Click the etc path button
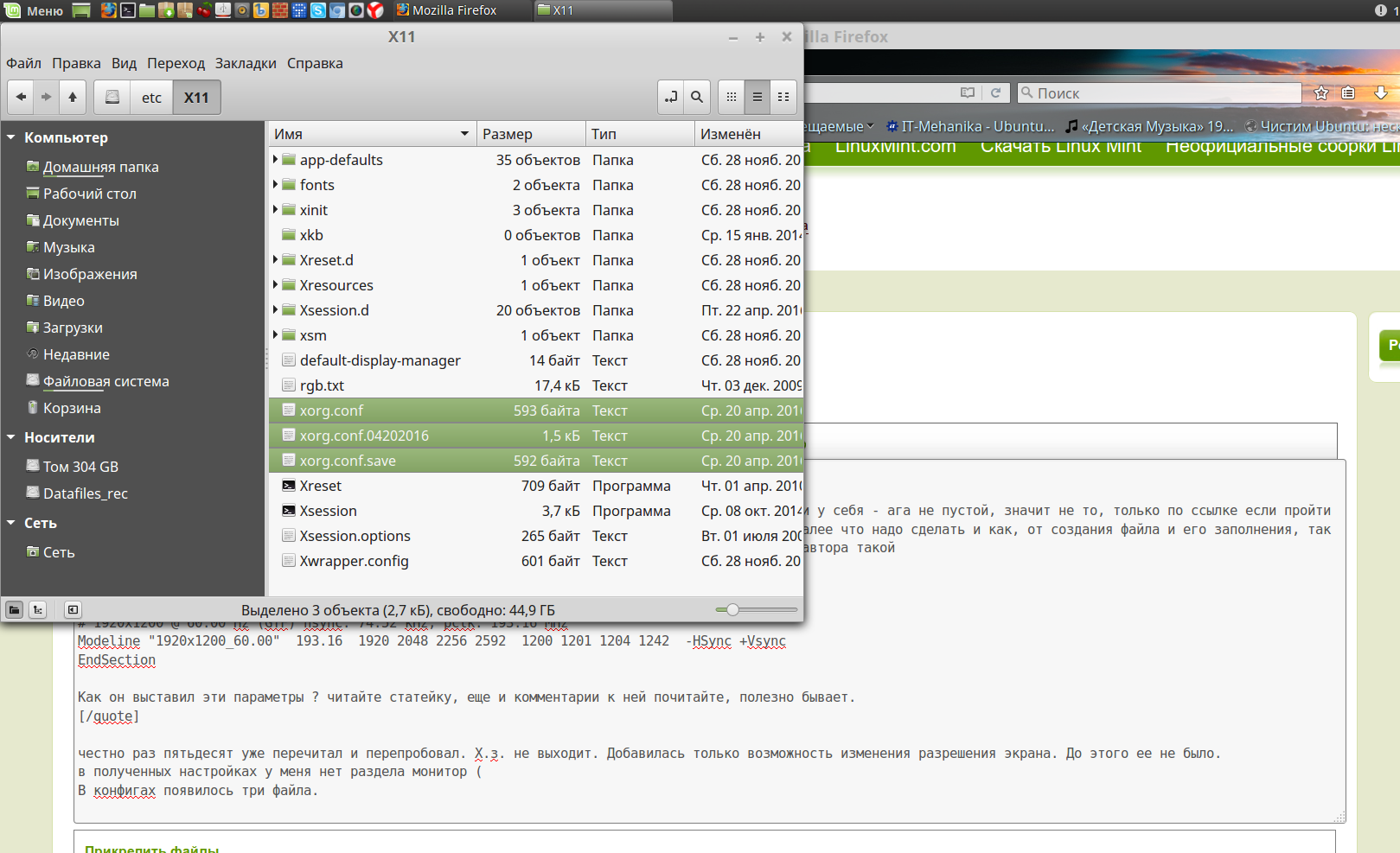 (151, 98)
